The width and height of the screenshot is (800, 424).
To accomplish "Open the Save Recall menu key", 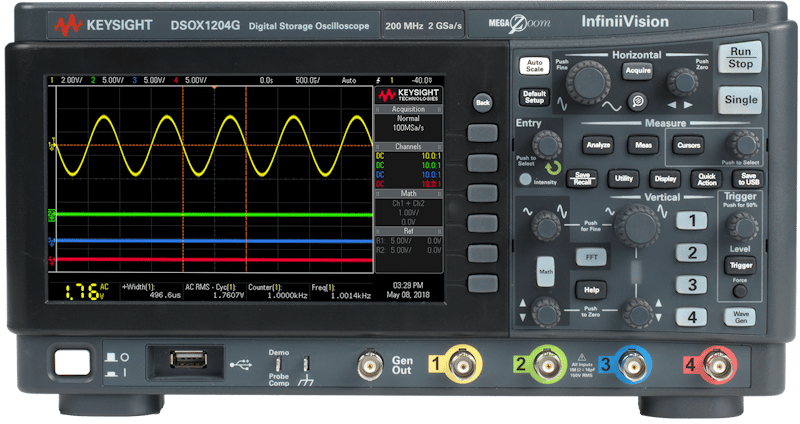I will click(582, 179).
